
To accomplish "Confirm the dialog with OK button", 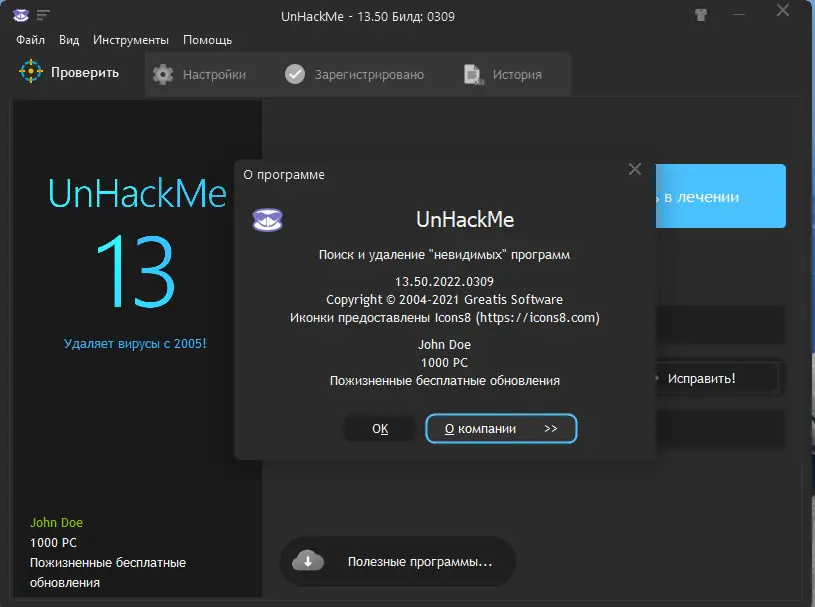I will click(380, 429).
